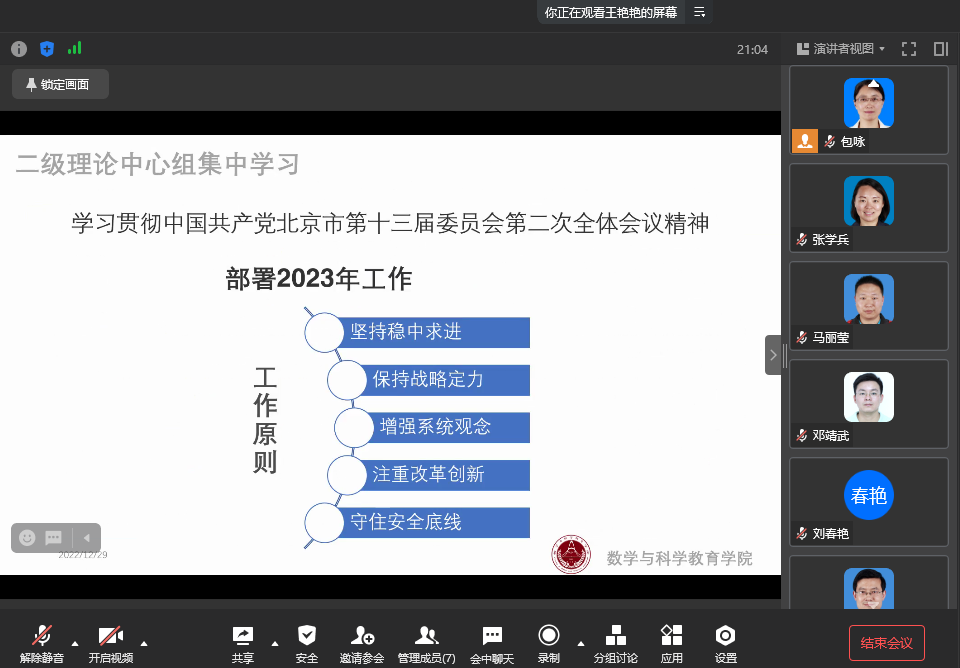This screenshot has width=960, height=668.
Task: Click 数学与科学教育学院 footer text
Action: point(680,558)
